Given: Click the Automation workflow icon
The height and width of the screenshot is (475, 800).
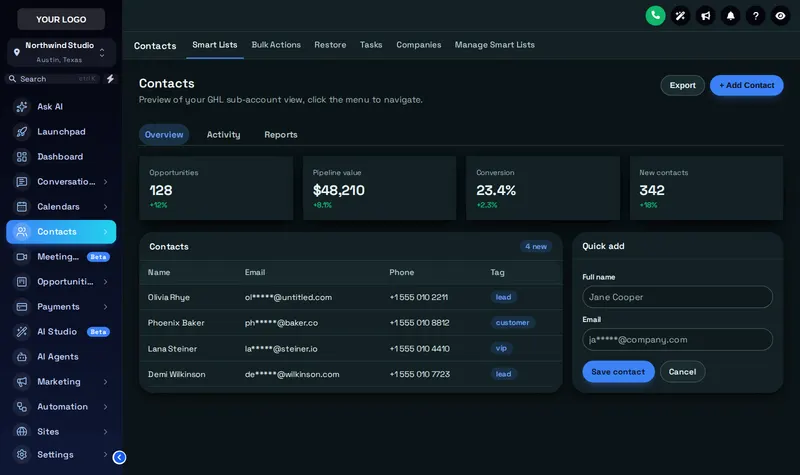Looking at the screenshot, I should pos(21,407).
